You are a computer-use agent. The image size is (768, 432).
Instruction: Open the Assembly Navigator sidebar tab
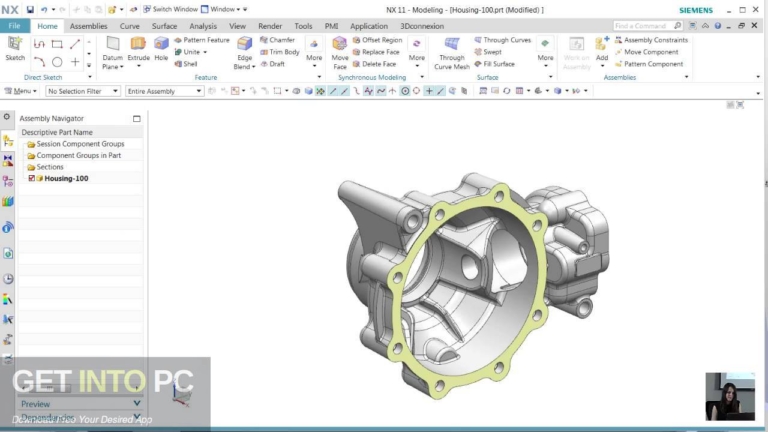(8, 141)
